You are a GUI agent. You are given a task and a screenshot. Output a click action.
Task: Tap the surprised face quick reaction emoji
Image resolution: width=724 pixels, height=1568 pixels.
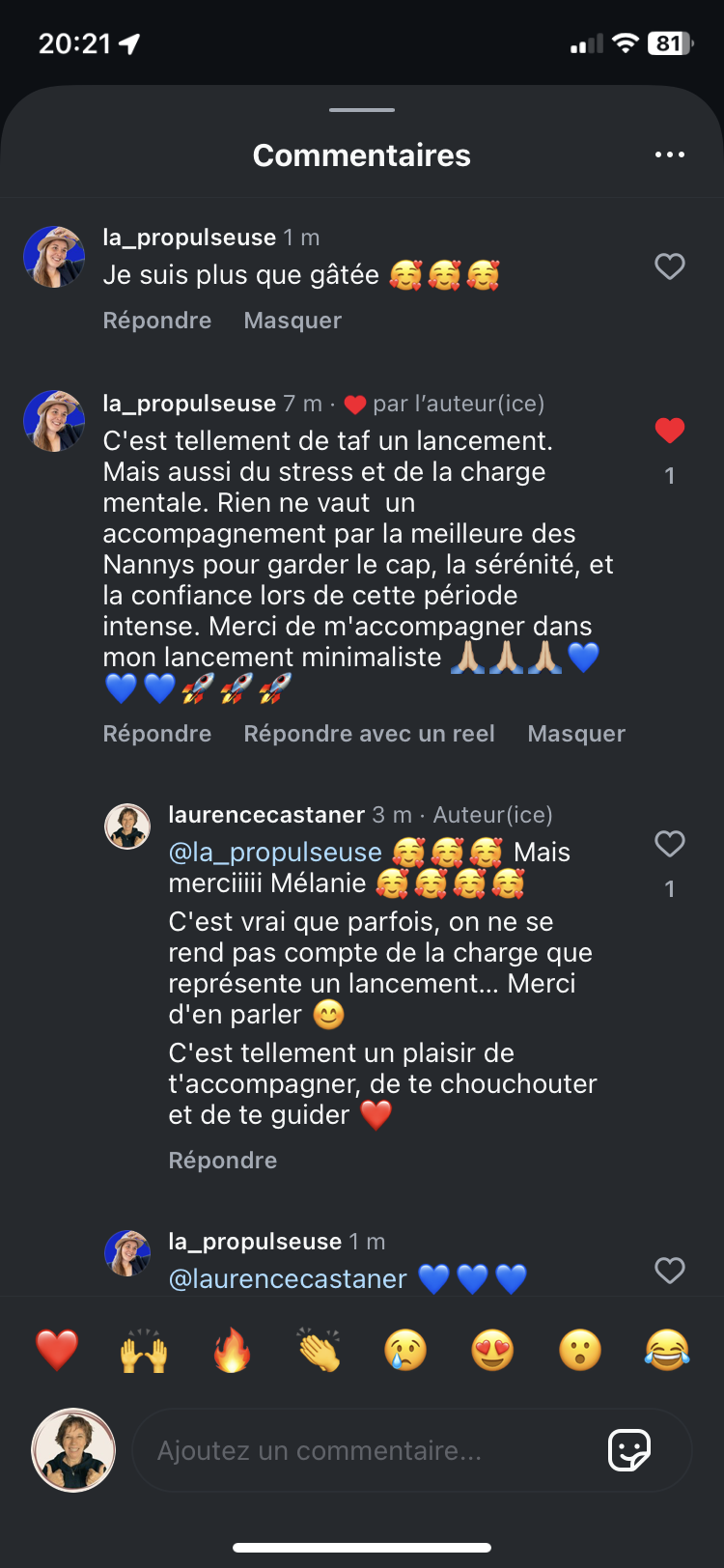[x=580, y=1350]
